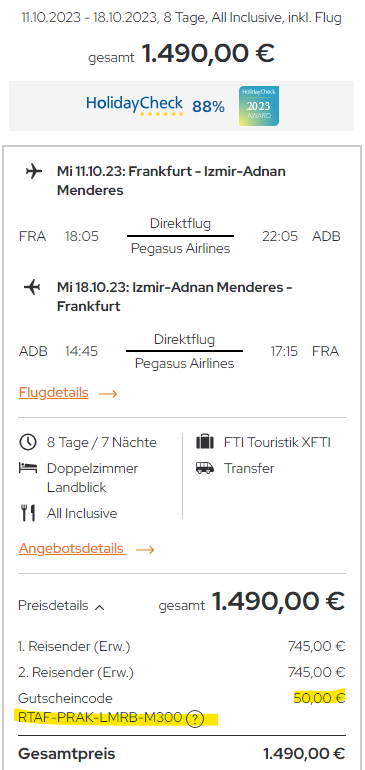Click the voucher code RTAF-PRAK-LMRB-M300

tap(100, 718)
